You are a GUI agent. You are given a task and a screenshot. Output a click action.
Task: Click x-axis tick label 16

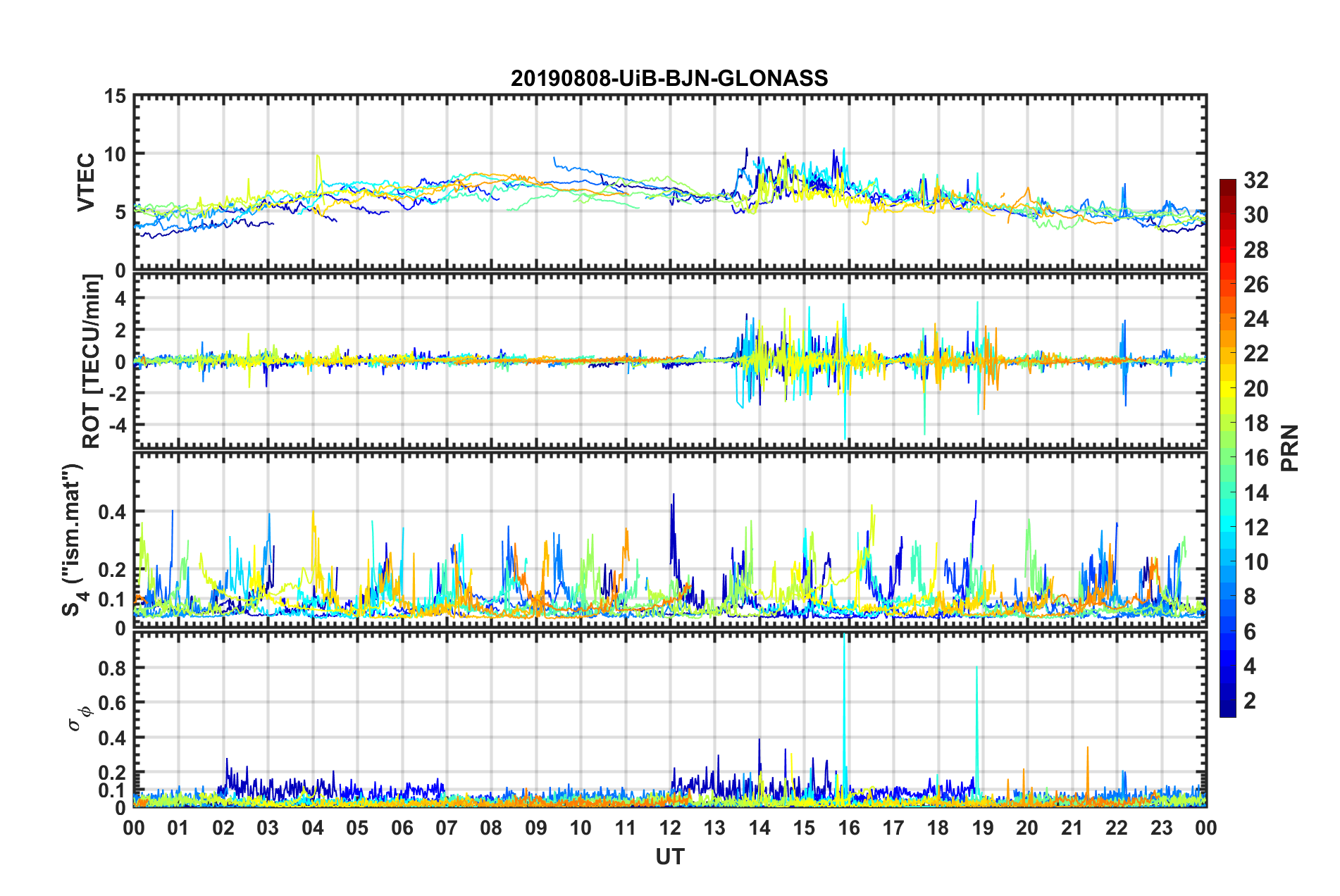(849, 828)
